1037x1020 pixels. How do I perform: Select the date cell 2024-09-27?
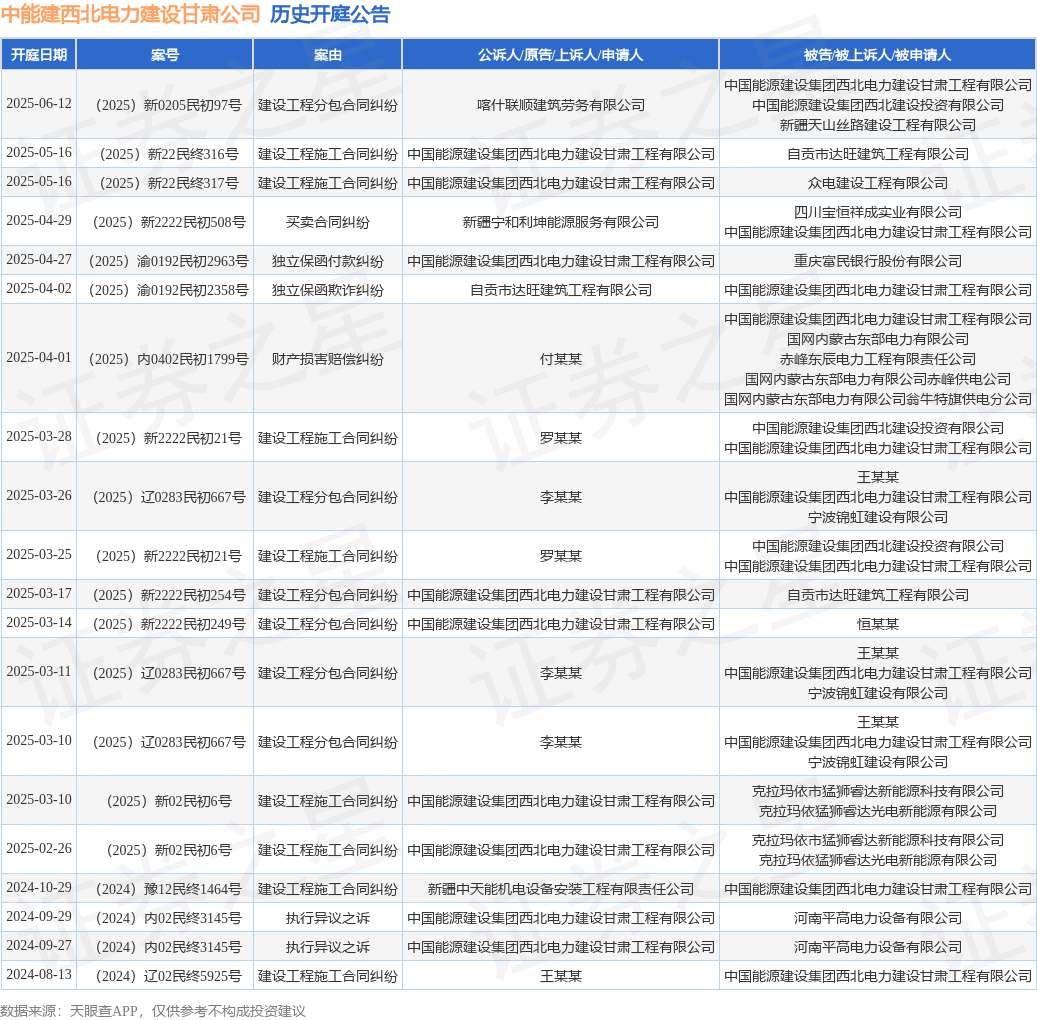(x=39, y=945)
